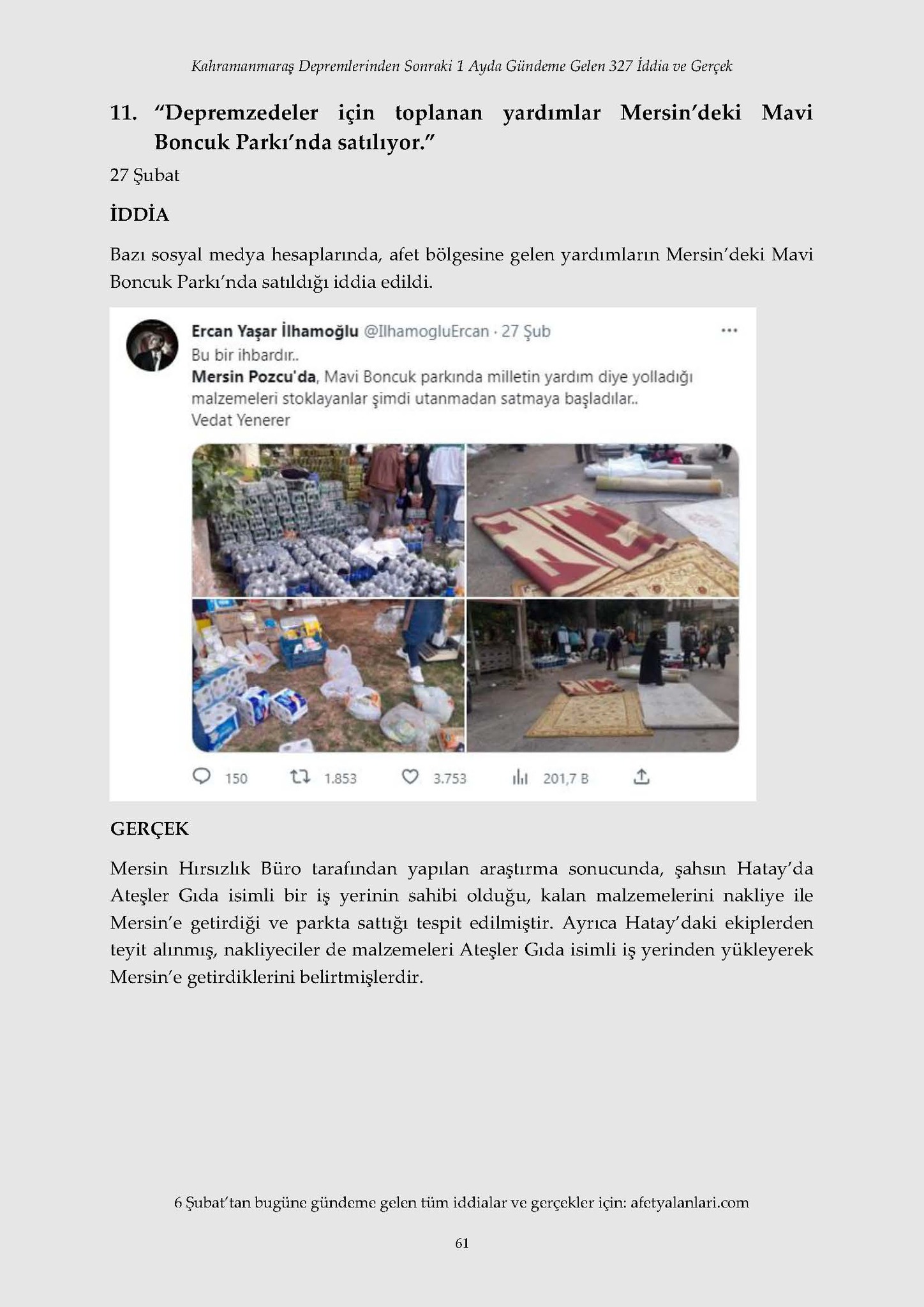The width and height of the screenshot is (924, 1307).
Task: Click the 3.753 likes count
Action: pyautogui.click(x=450, y=779)
